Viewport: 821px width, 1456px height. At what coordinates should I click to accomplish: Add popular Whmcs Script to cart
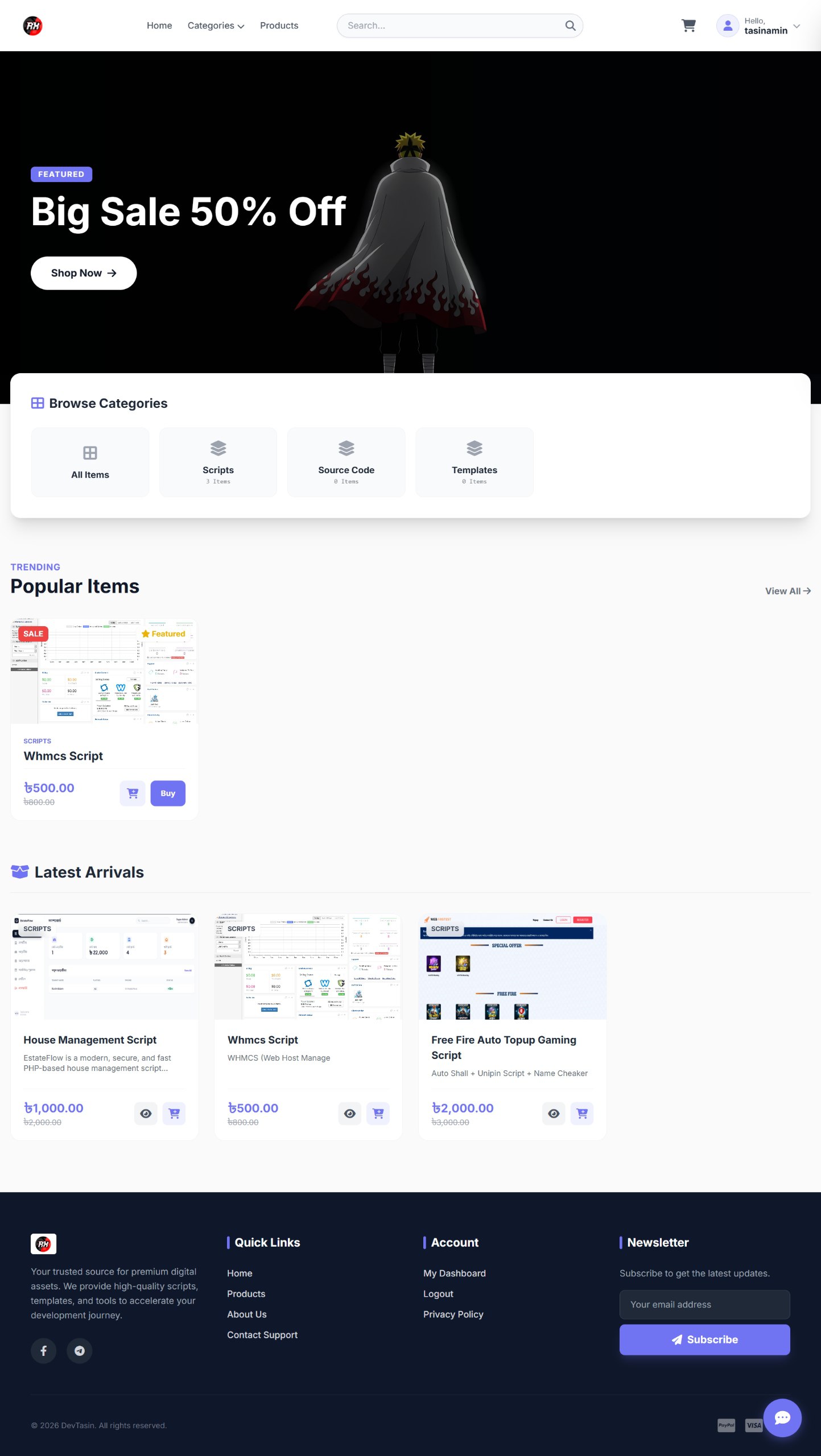point(133,793)
